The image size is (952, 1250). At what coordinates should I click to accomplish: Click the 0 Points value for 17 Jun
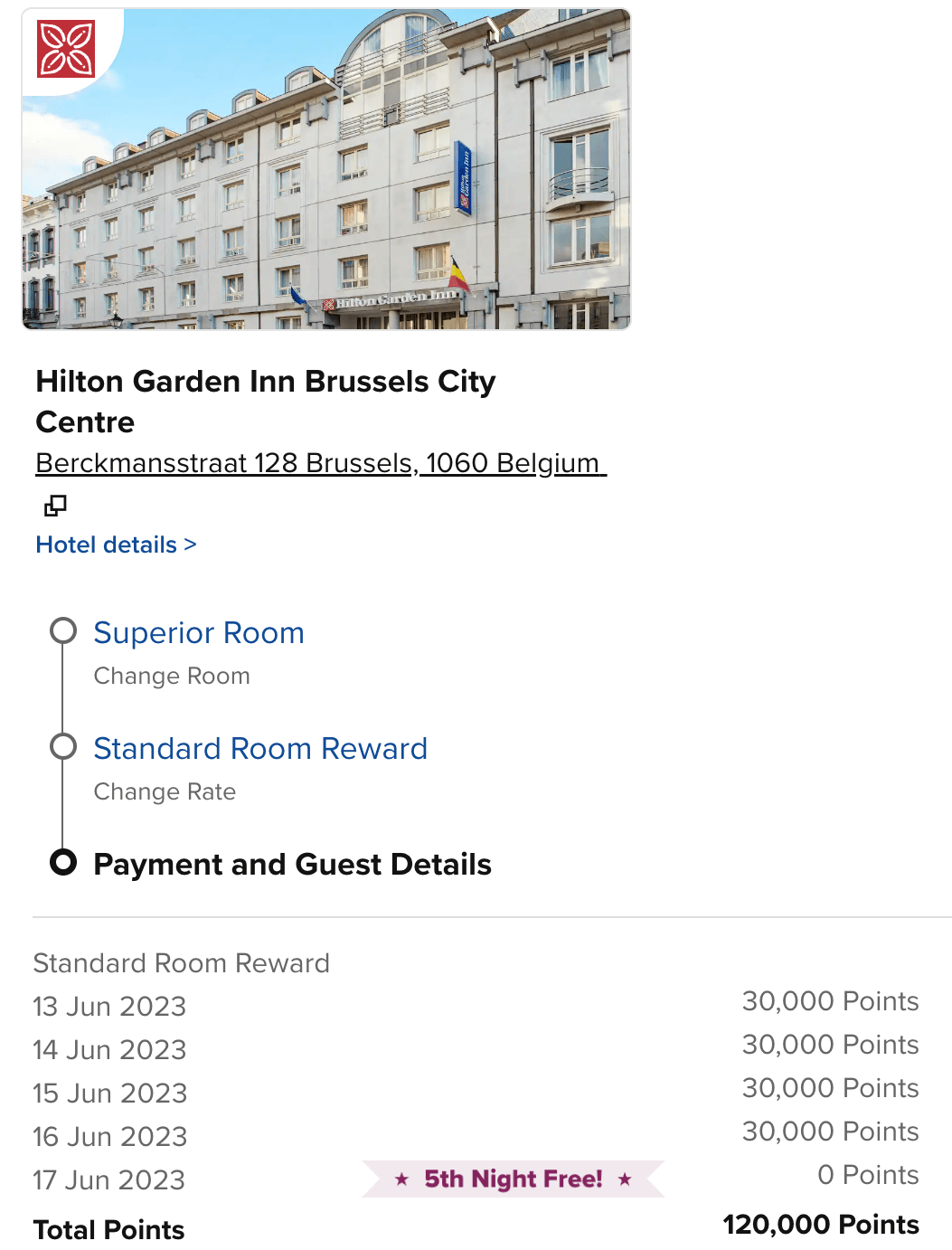(868, 1175)
